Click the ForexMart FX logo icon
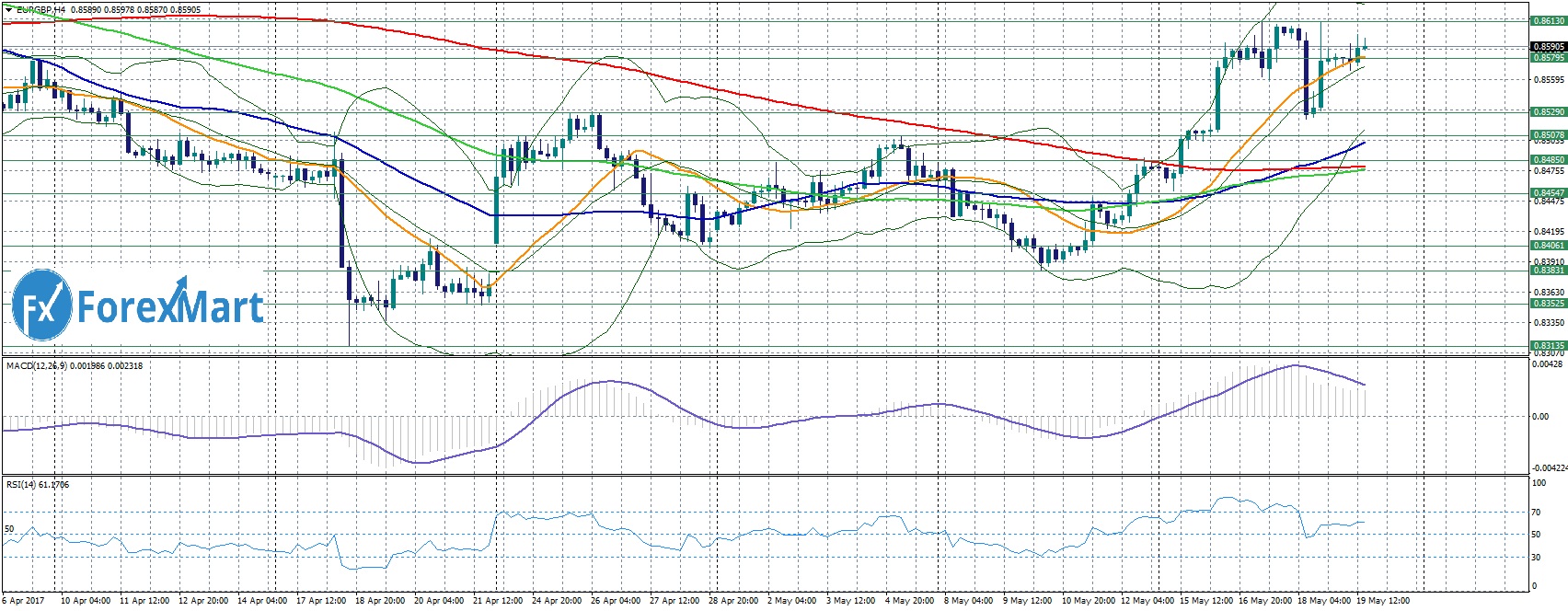This screenshot has height=611, width=1568. [42, 305]
